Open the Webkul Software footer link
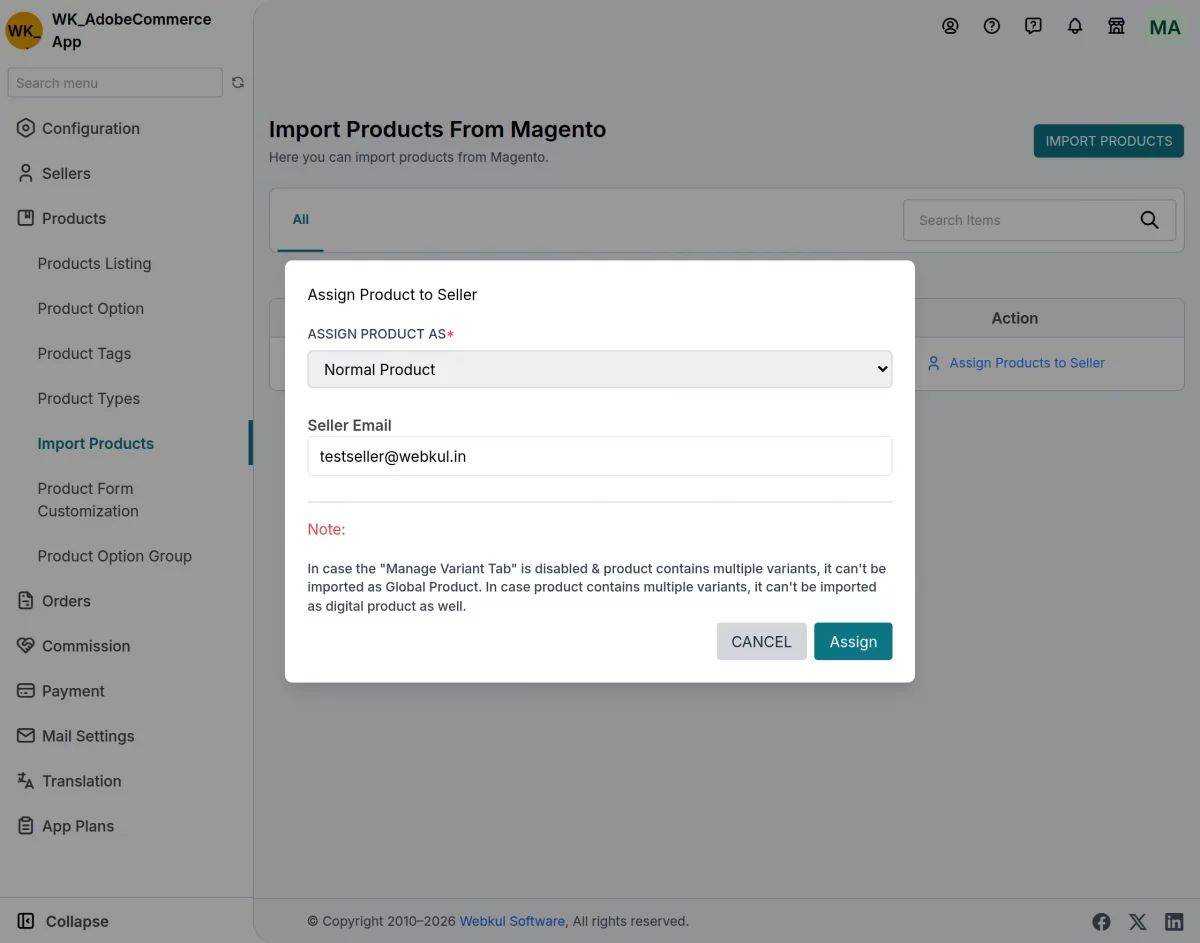 pyautogui.click(x=512, y=921)
